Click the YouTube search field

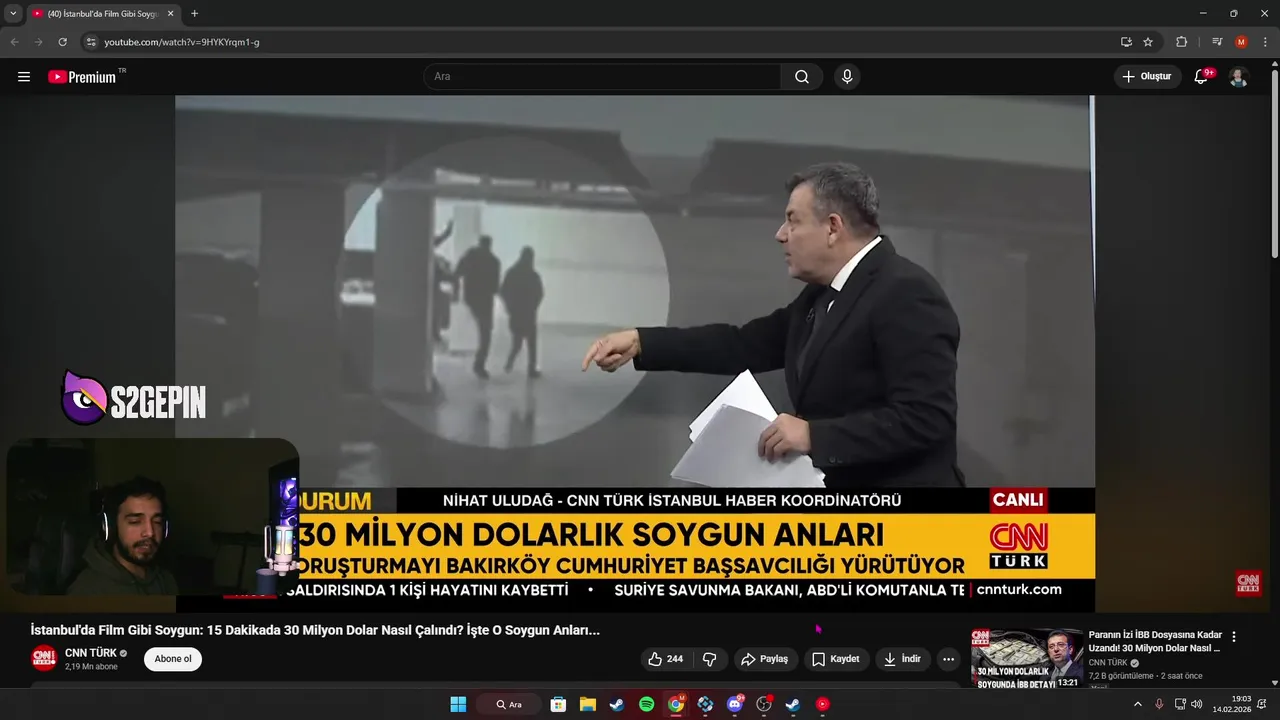[602, 77]
